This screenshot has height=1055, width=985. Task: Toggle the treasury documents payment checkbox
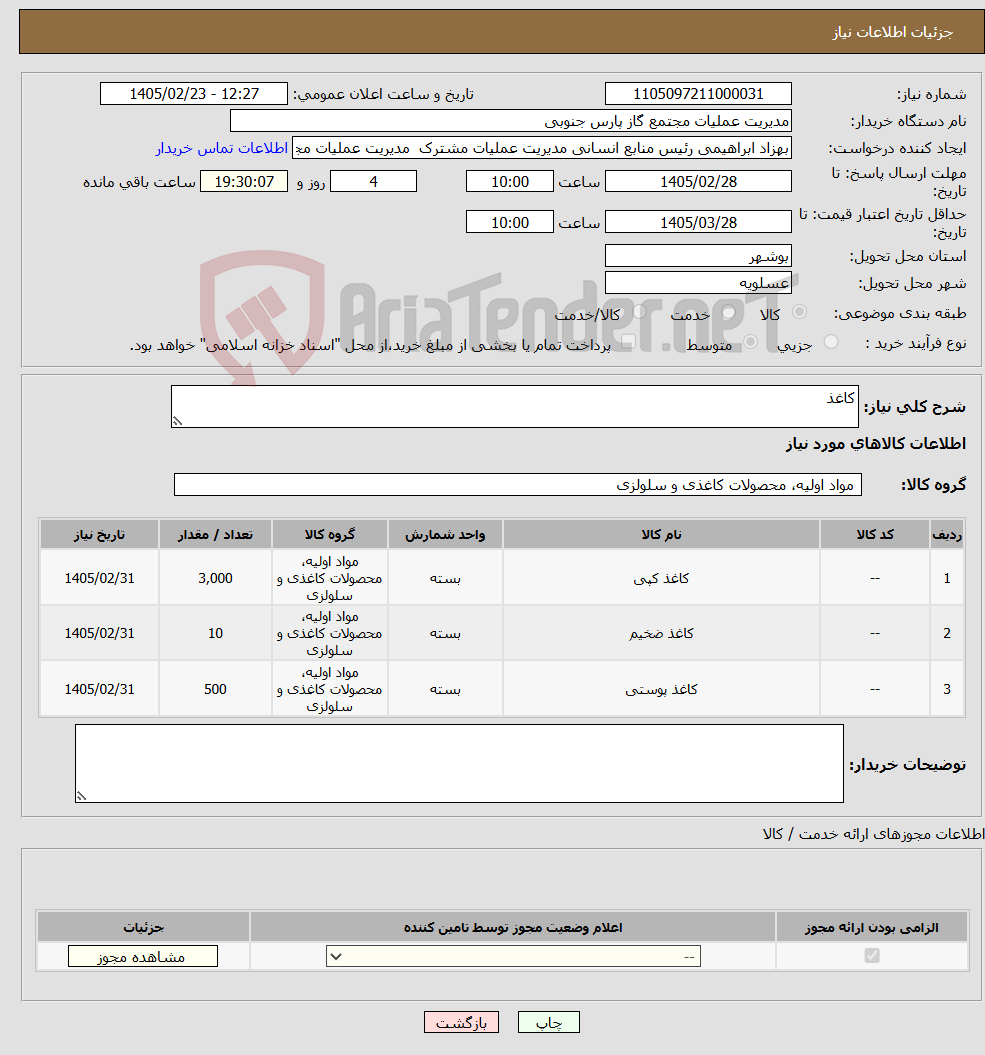pos(628,343)
